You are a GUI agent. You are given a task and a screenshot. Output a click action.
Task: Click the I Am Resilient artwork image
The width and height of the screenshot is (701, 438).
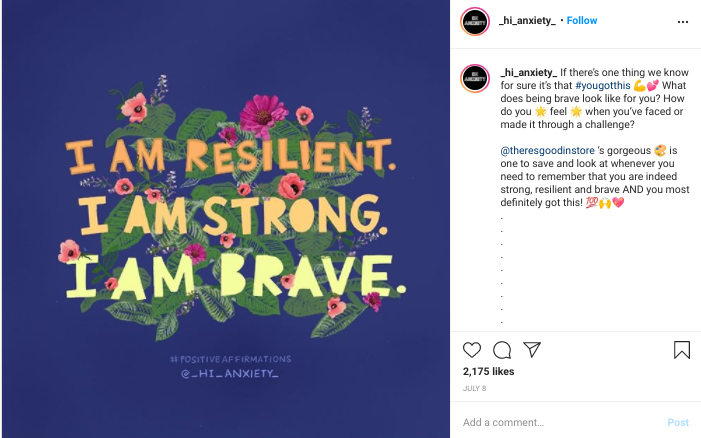pos(226,219)
